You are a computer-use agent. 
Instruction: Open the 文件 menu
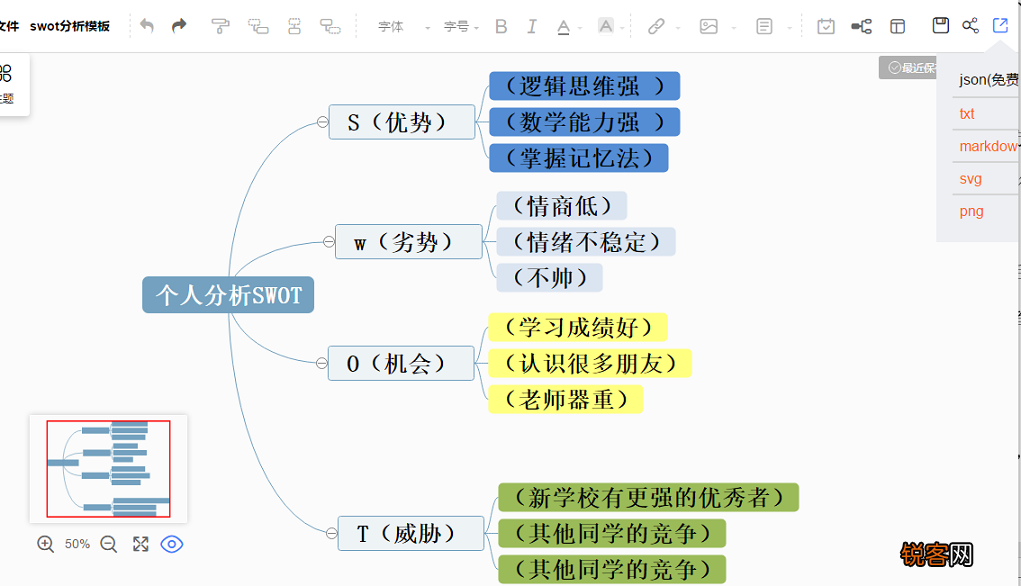[9, 26]
